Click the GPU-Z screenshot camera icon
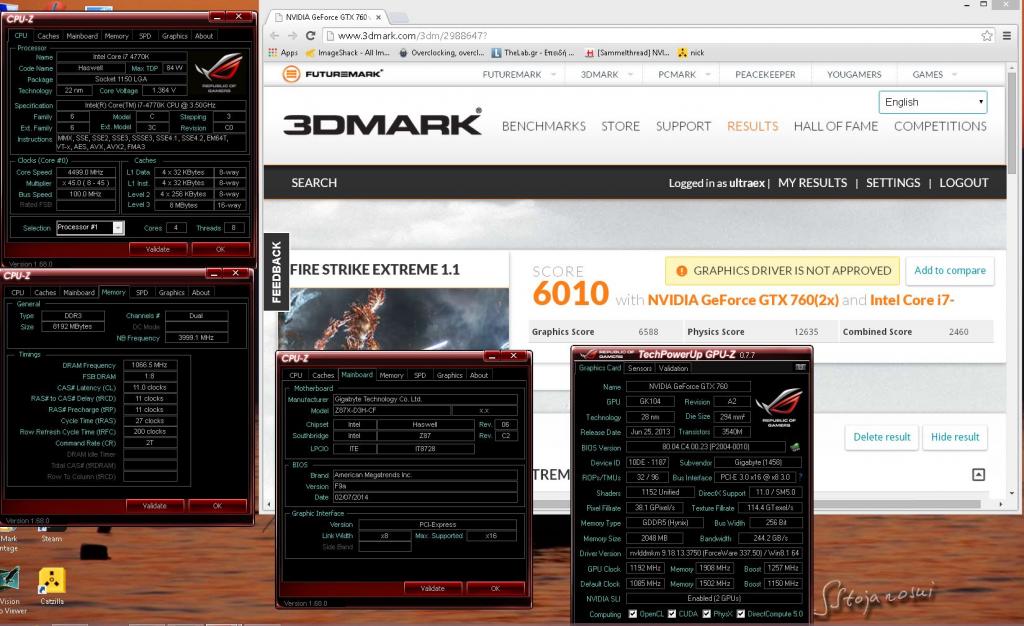Screen dimensions: 1024x626 pos(800,368)
